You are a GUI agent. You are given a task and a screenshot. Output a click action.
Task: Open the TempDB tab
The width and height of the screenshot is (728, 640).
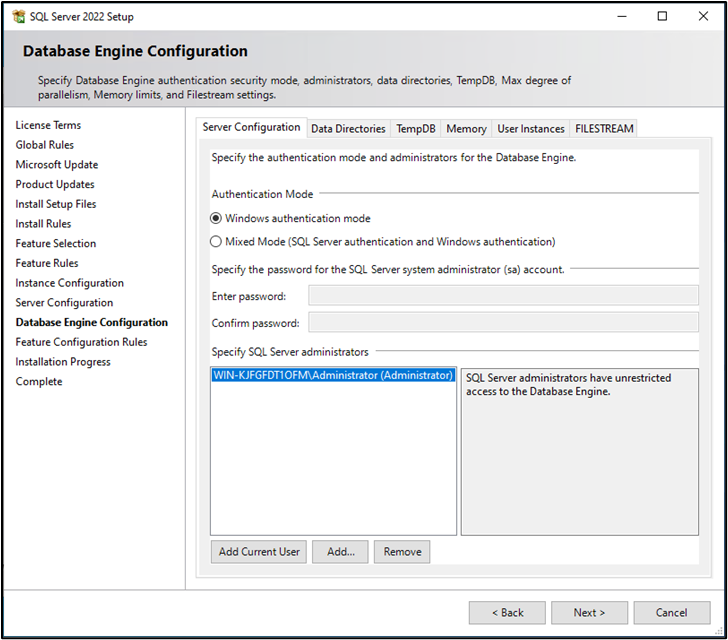(416, 129)
